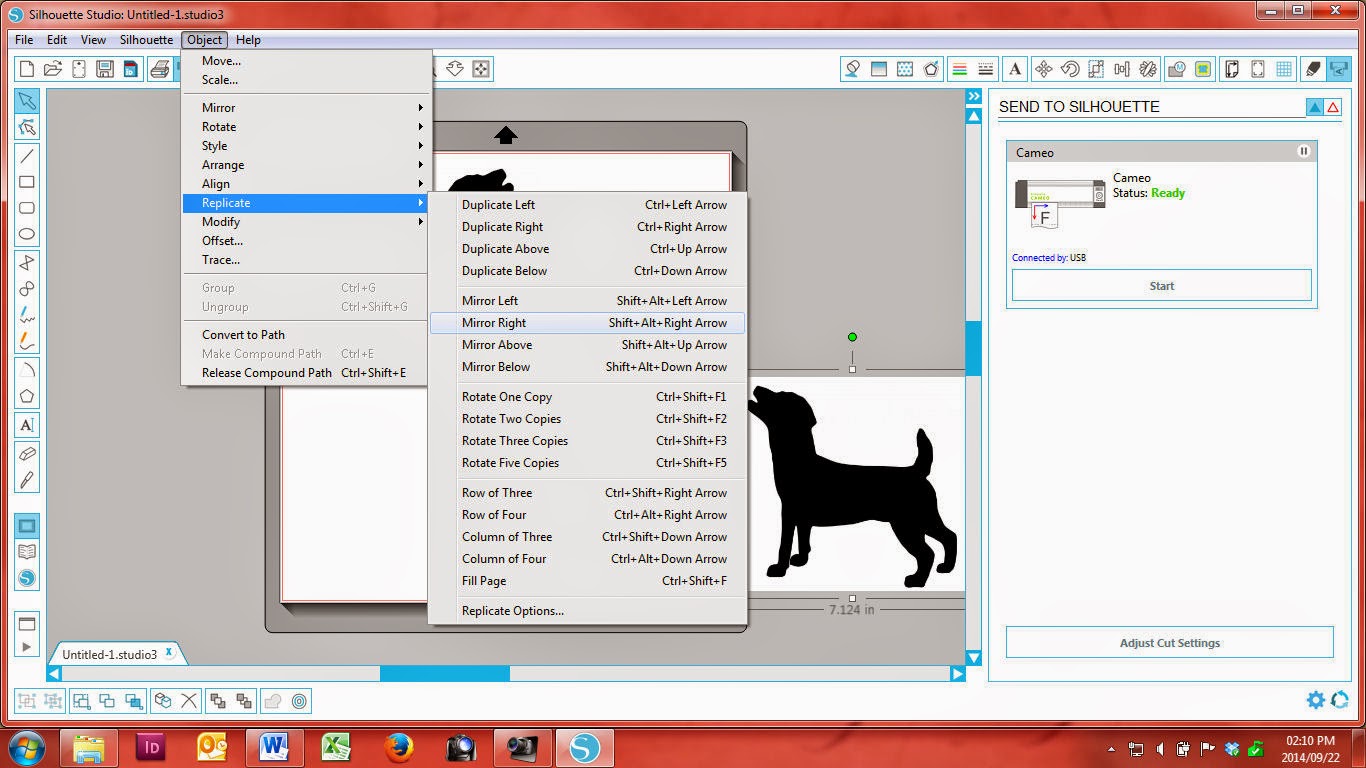The width and height of the screenshot is (1366, 768).
Task: Select the Eraser tool
Action: click(27, 453)
